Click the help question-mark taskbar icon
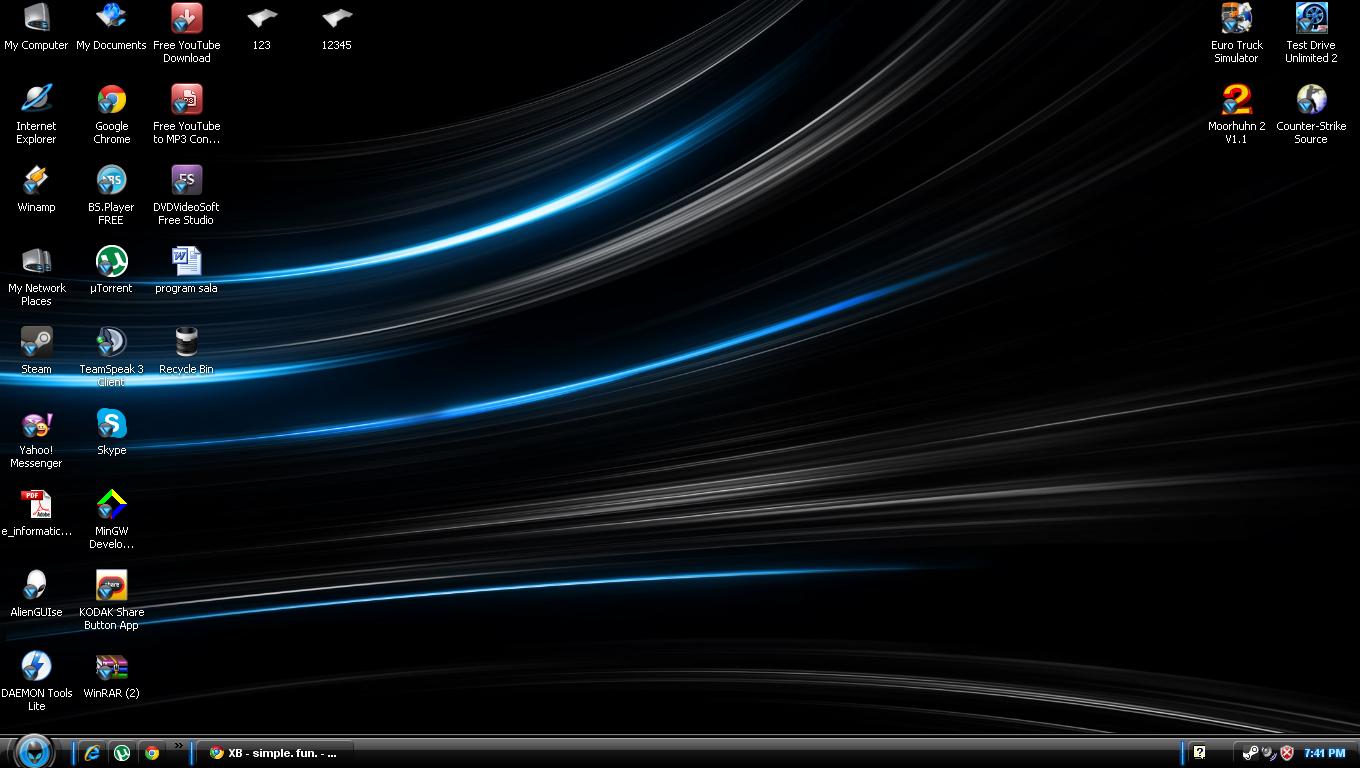 (x=1199, y=753)
